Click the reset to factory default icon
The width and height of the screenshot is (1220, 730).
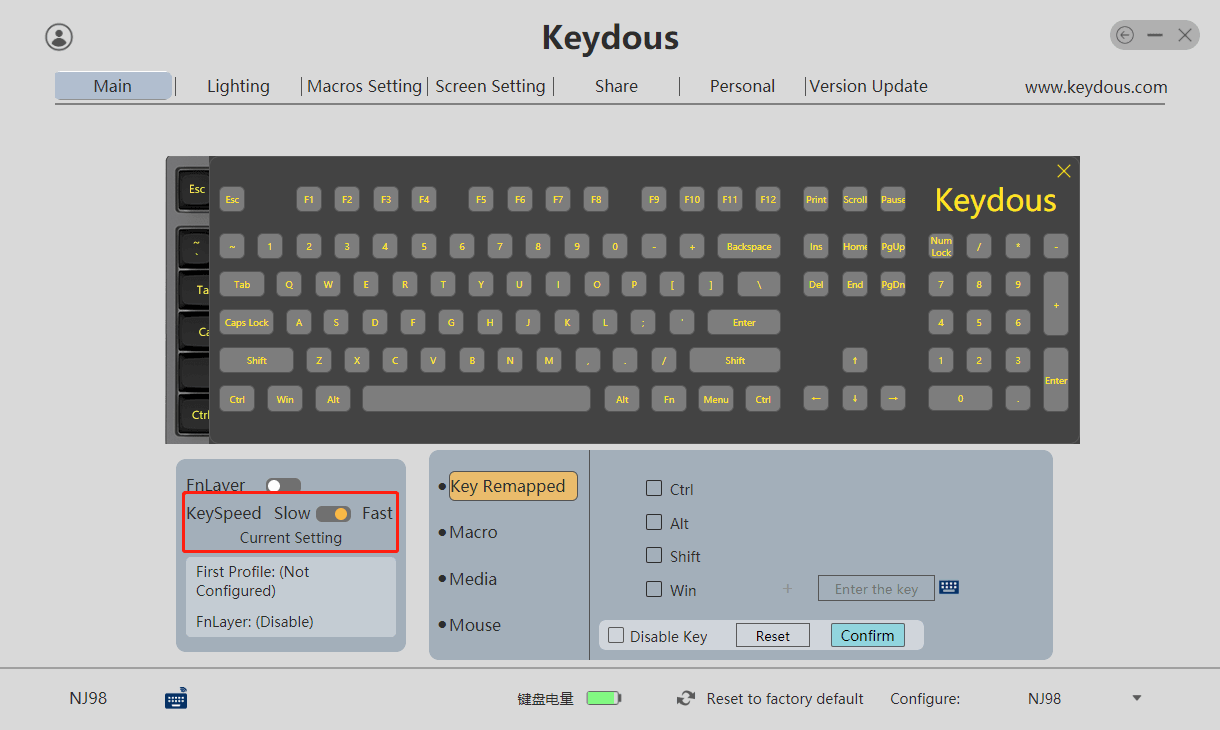686,699
